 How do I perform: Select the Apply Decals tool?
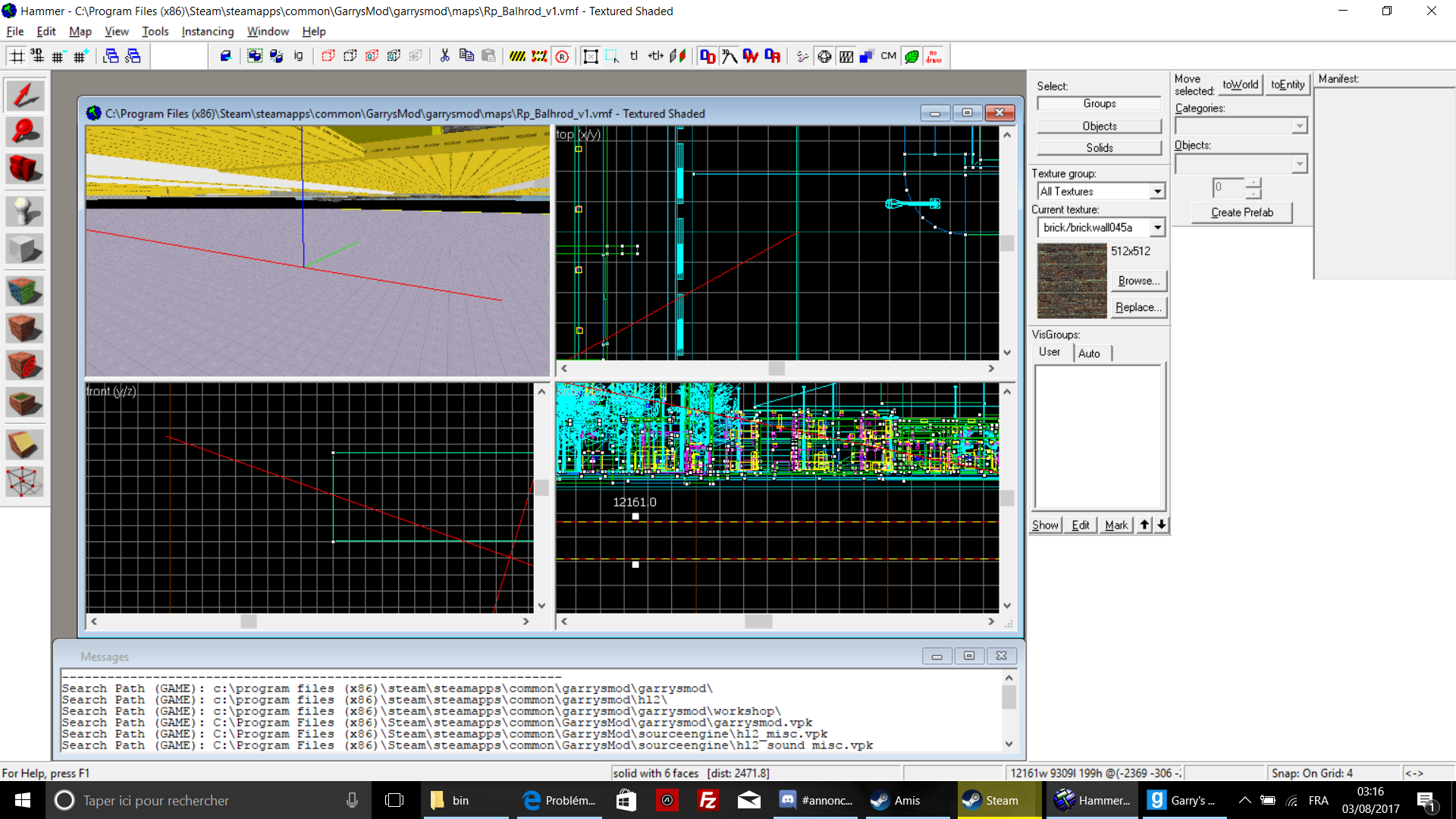click(x=24, y=366)
